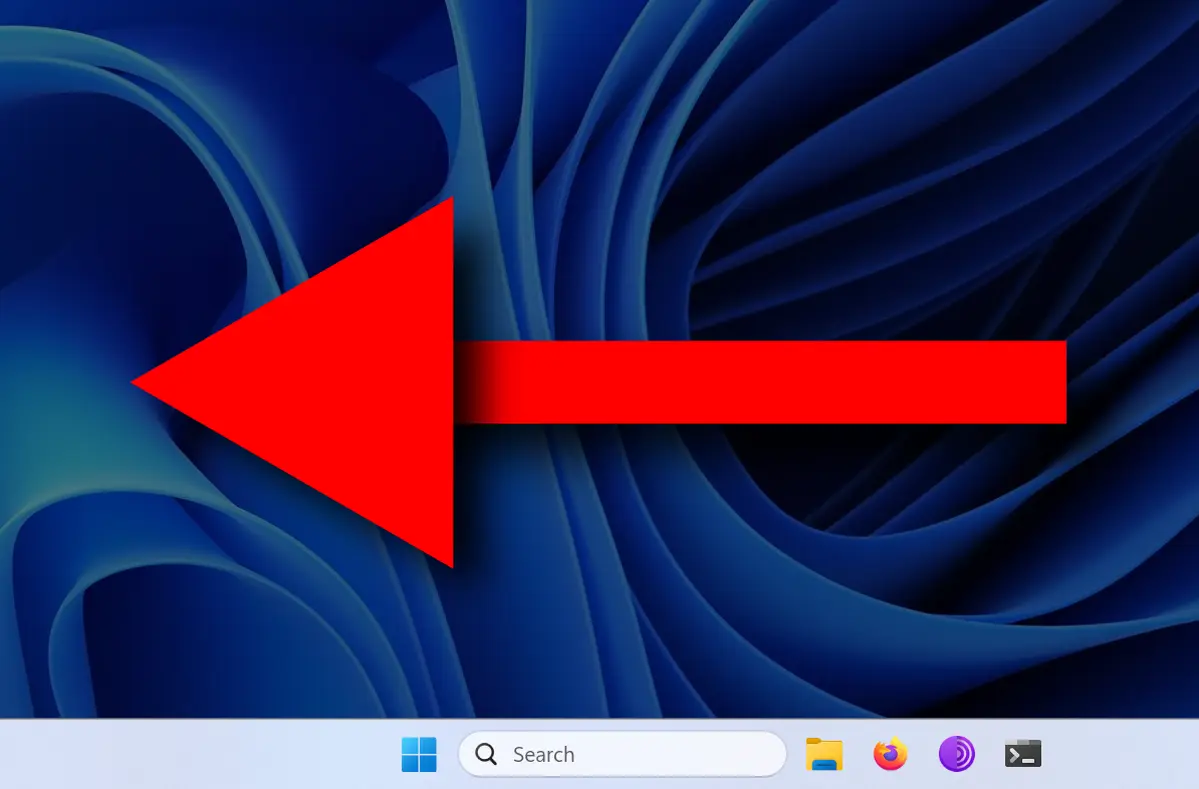Open Tor Browser from the taskbar
This screenshot has width=1199, height=789.
(x=956, y=754)
